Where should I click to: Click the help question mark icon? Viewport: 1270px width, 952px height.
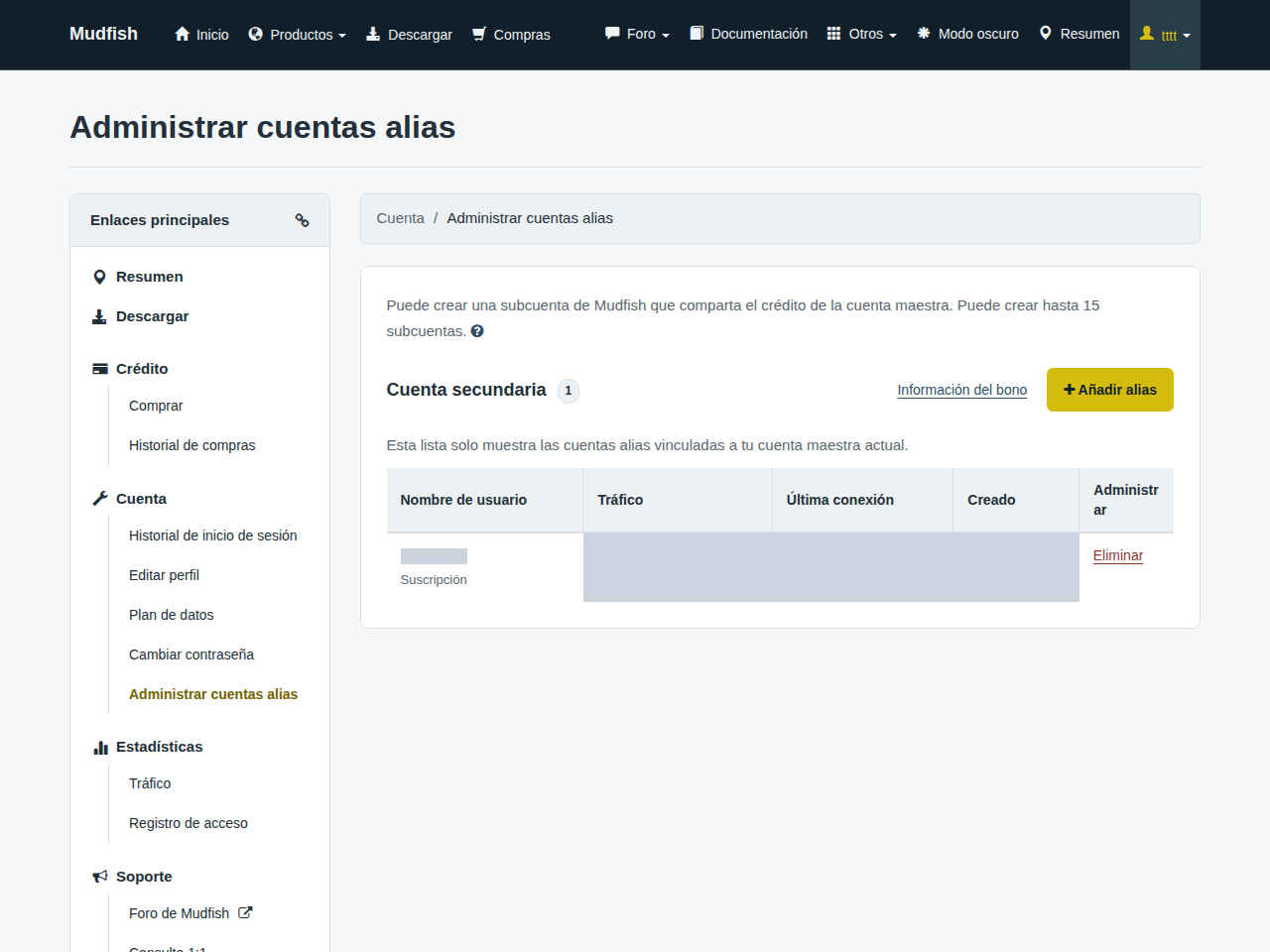[477, 331]
